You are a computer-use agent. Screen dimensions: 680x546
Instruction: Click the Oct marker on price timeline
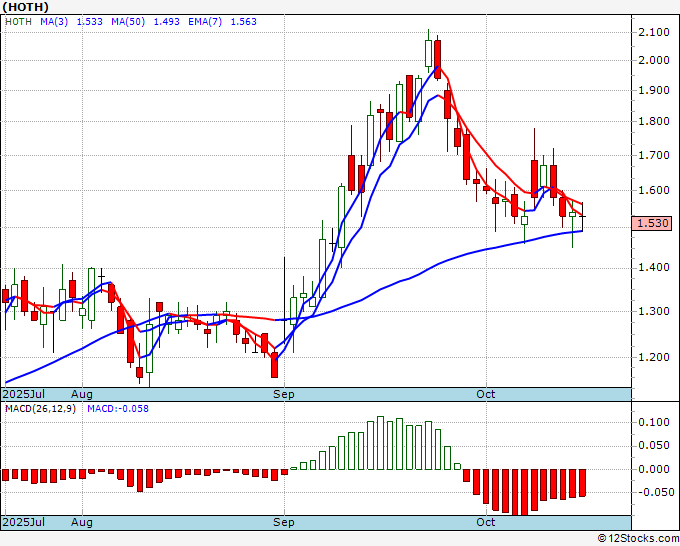[x=486, y=395]
